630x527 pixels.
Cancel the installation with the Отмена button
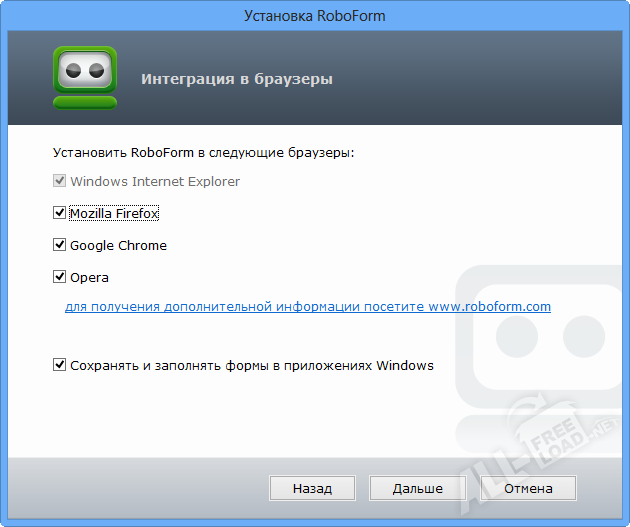point(528,488)
